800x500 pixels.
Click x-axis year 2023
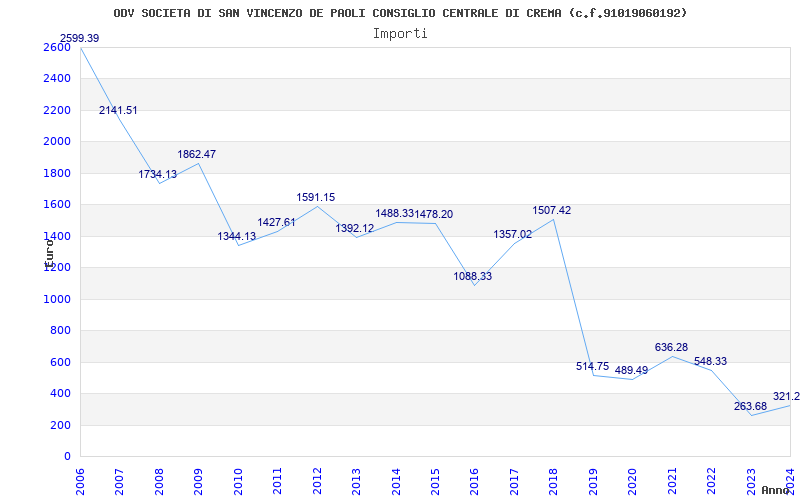(x=751, y=481)
